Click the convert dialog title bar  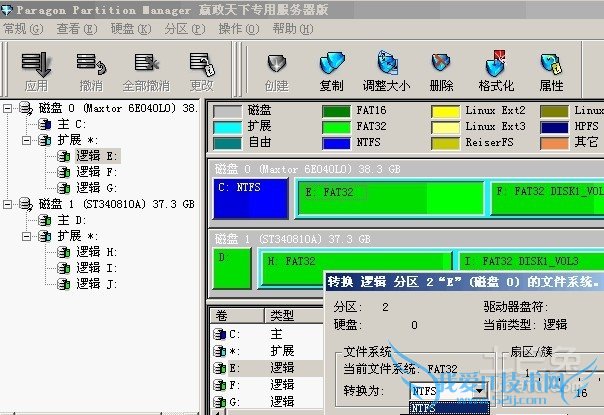(x=464, y=282)
